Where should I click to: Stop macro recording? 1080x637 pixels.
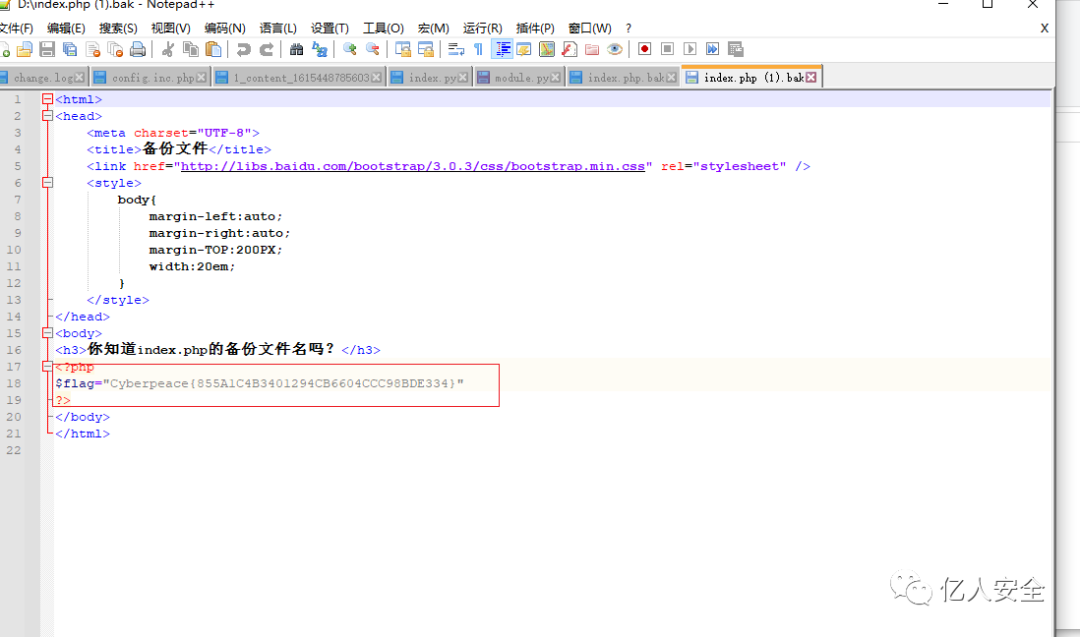tap(667, 49)
